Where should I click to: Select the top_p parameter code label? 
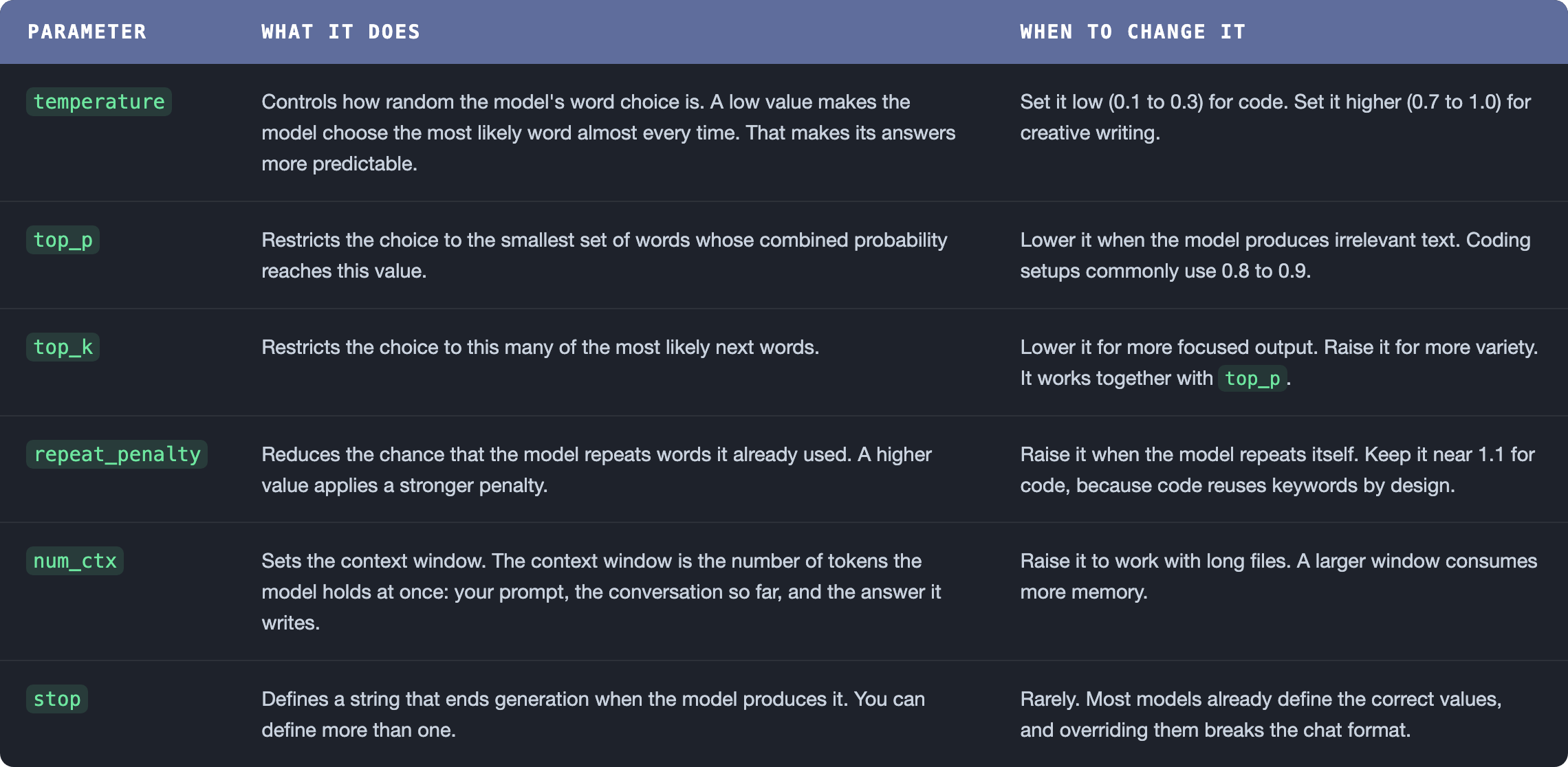coord(63,240)
